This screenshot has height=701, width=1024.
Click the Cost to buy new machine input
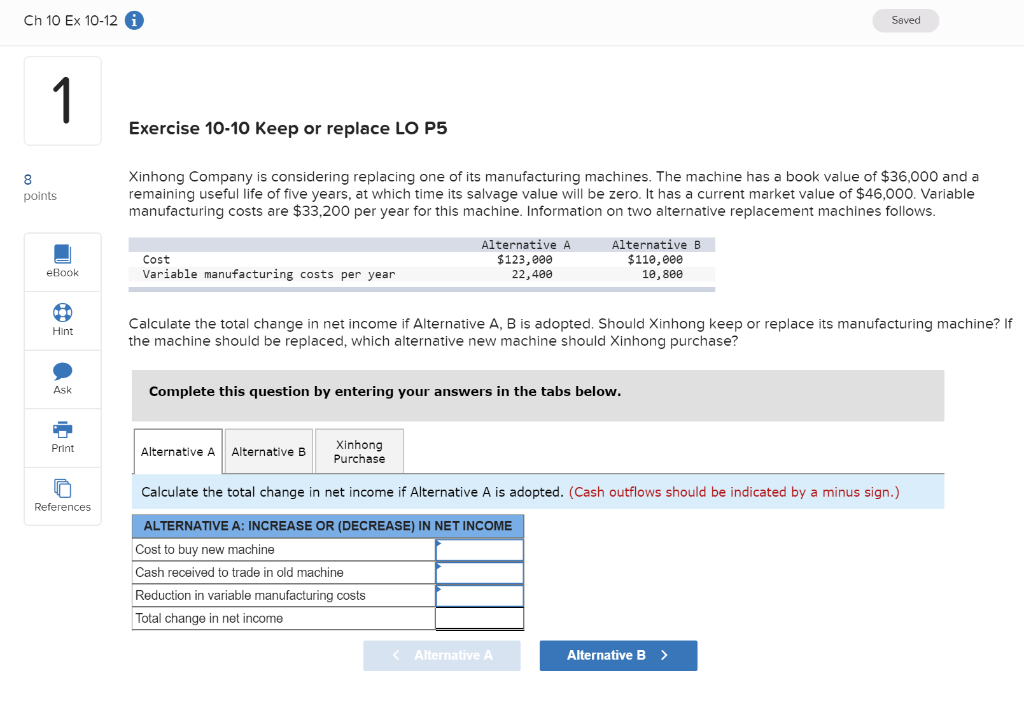(479, 549)
